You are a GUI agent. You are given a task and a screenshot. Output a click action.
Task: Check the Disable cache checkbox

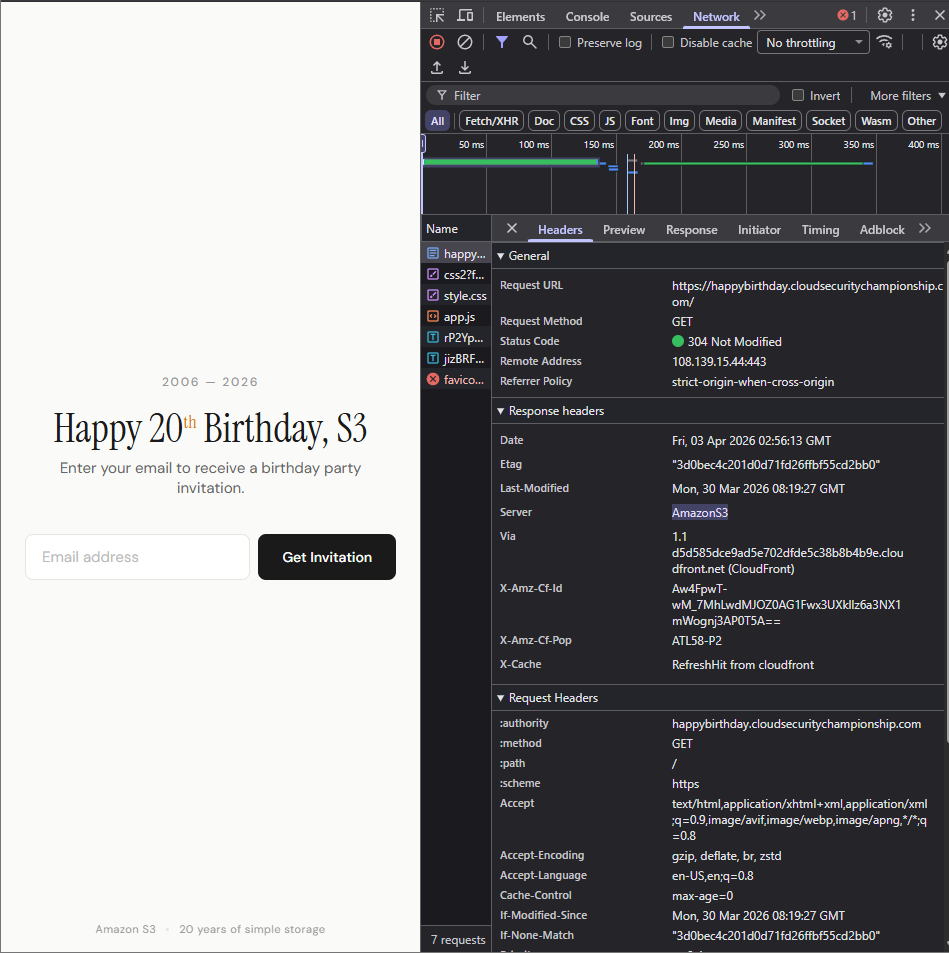668,43
